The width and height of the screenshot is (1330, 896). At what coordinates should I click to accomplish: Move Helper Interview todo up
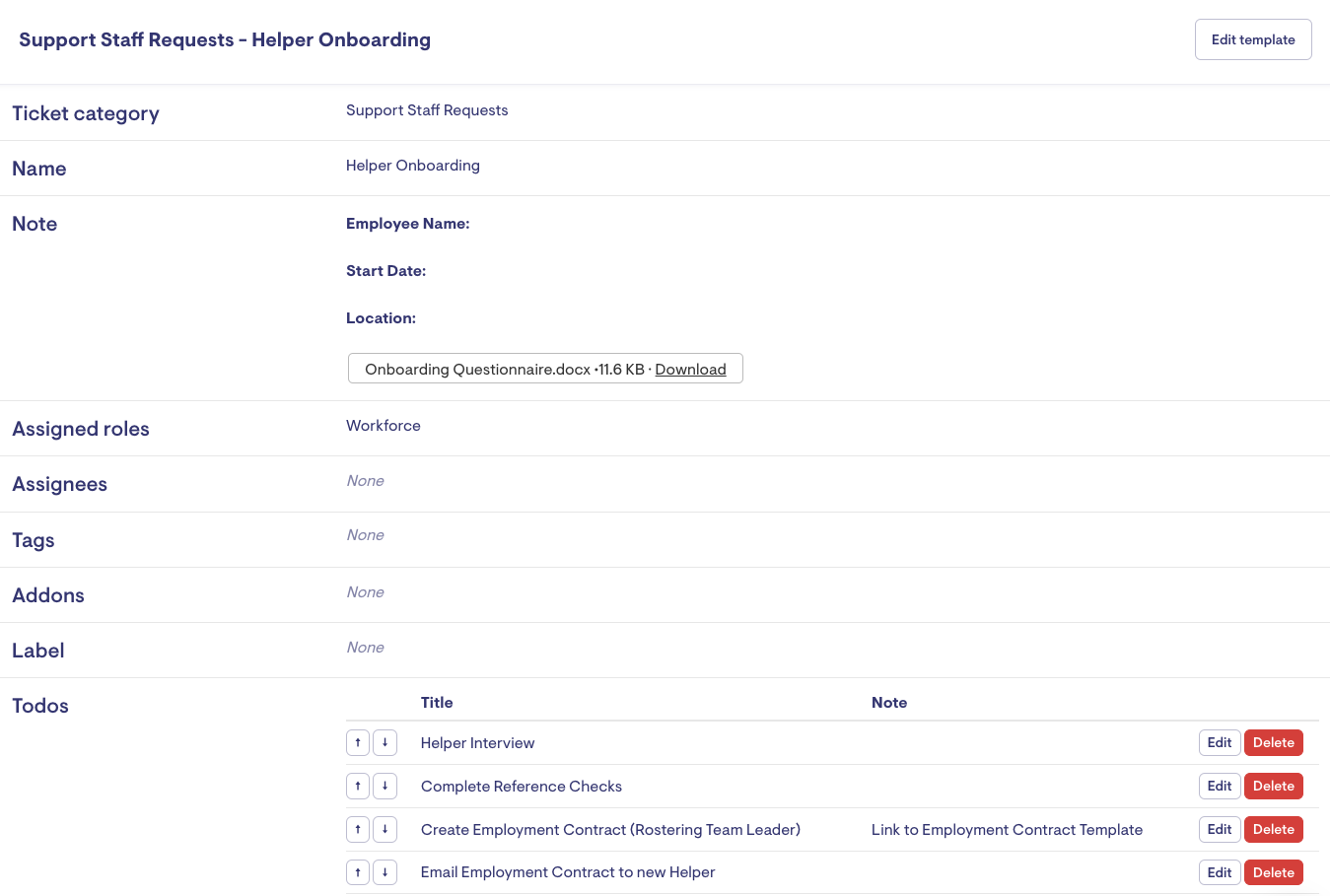(x=358, y=742)
